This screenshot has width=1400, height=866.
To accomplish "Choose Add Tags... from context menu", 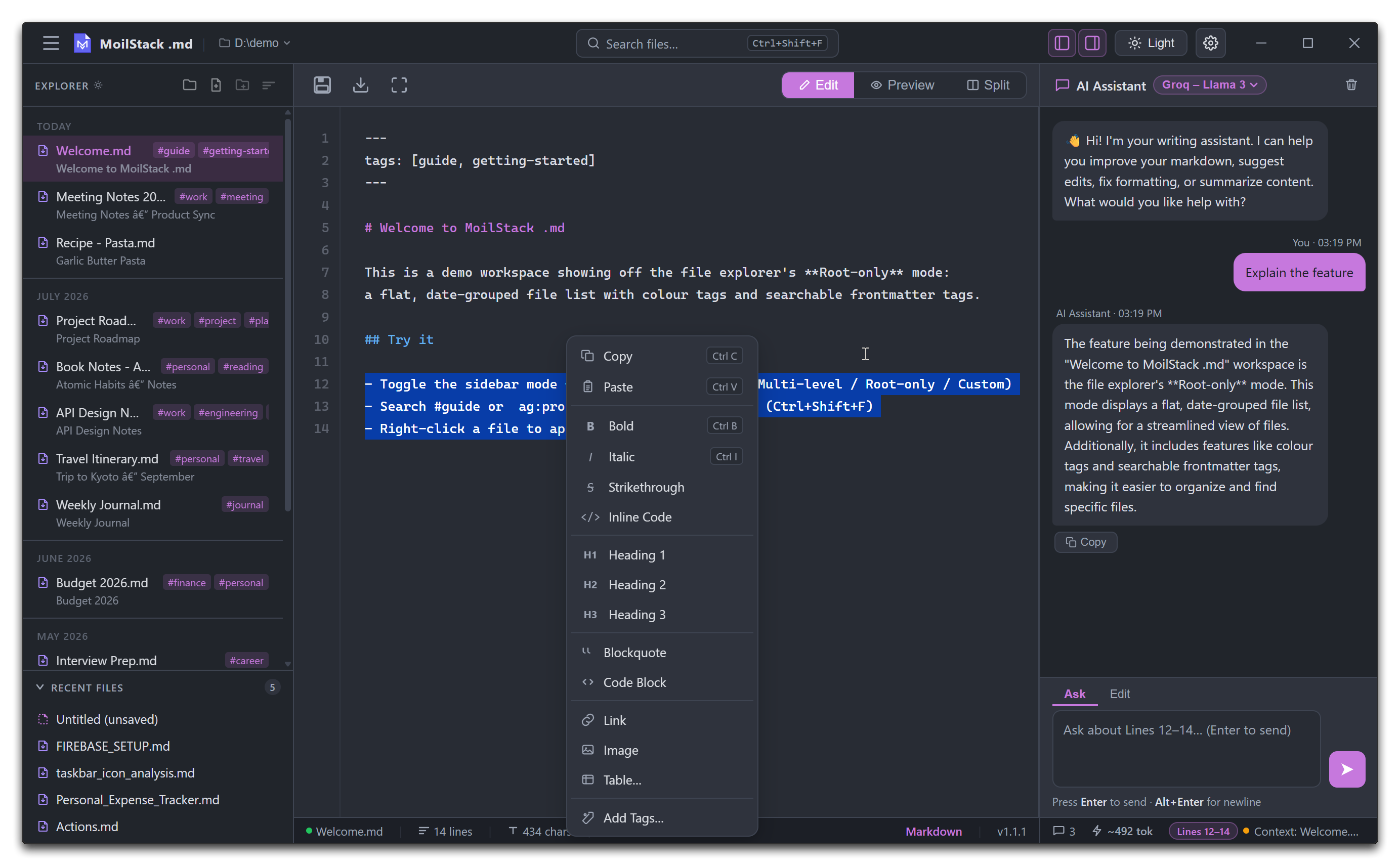I will [662, 818].
